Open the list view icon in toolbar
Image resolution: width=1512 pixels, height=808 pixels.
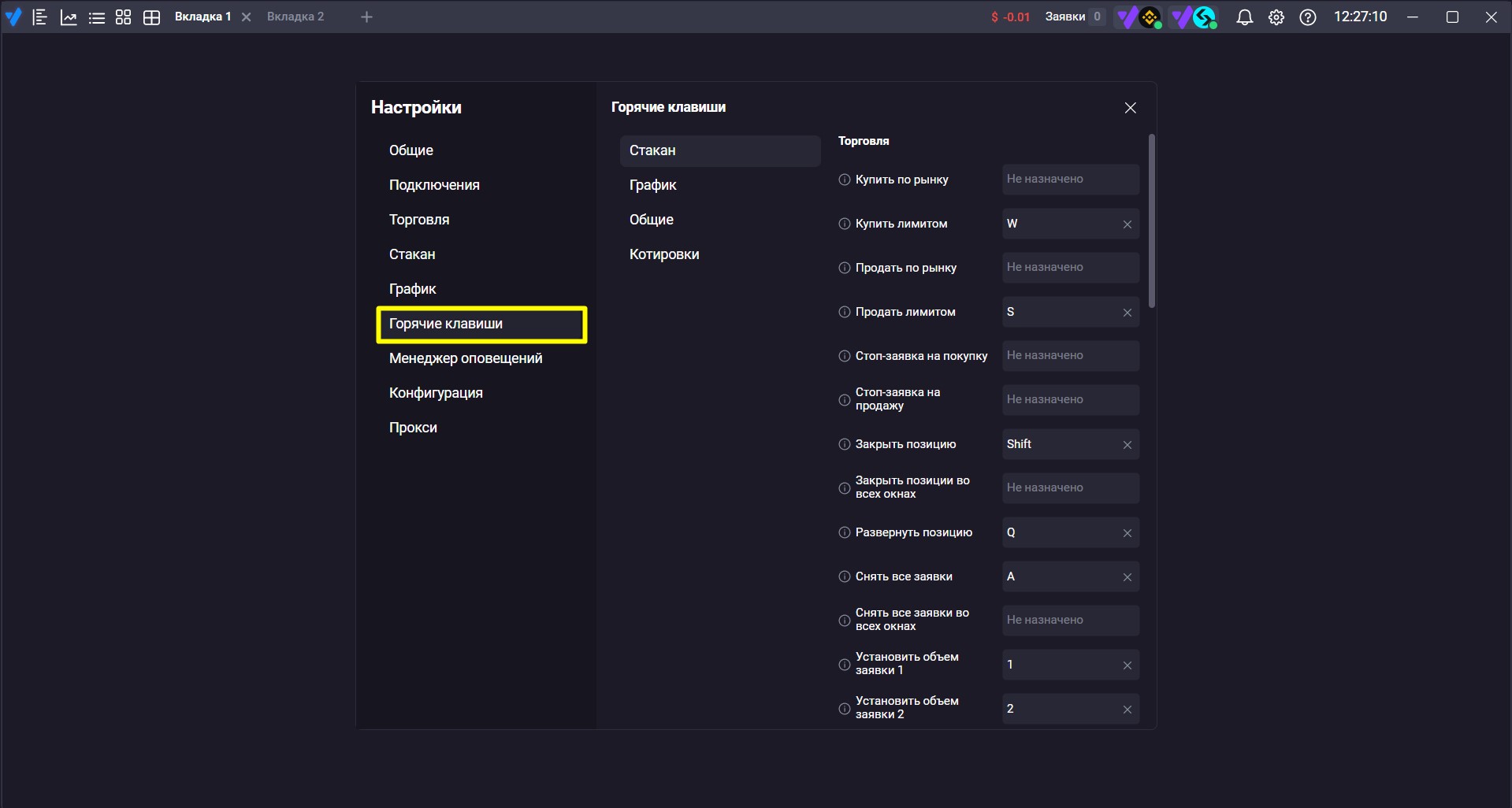tap(96, 17)
